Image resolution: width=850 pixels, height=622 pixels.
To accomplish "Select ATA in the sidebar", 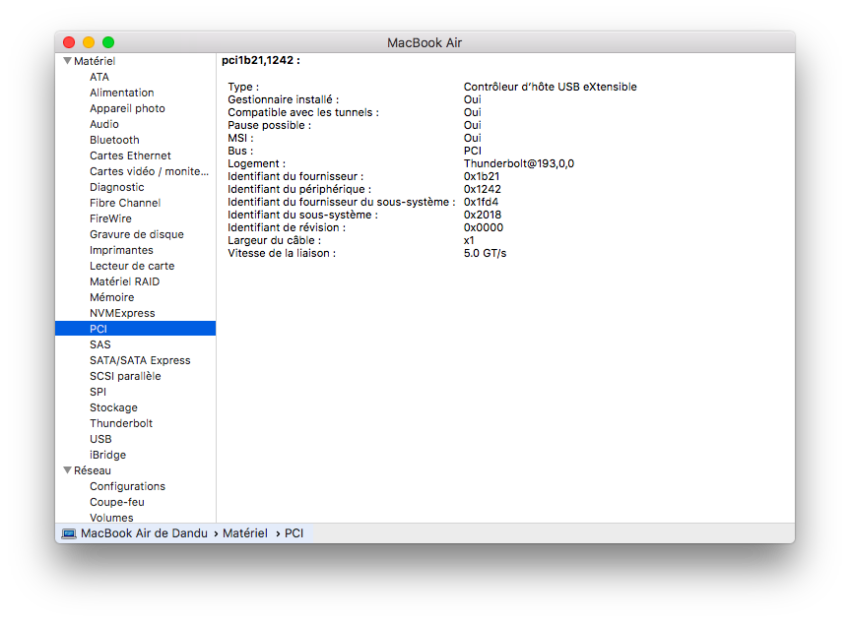I will (99, 77).
